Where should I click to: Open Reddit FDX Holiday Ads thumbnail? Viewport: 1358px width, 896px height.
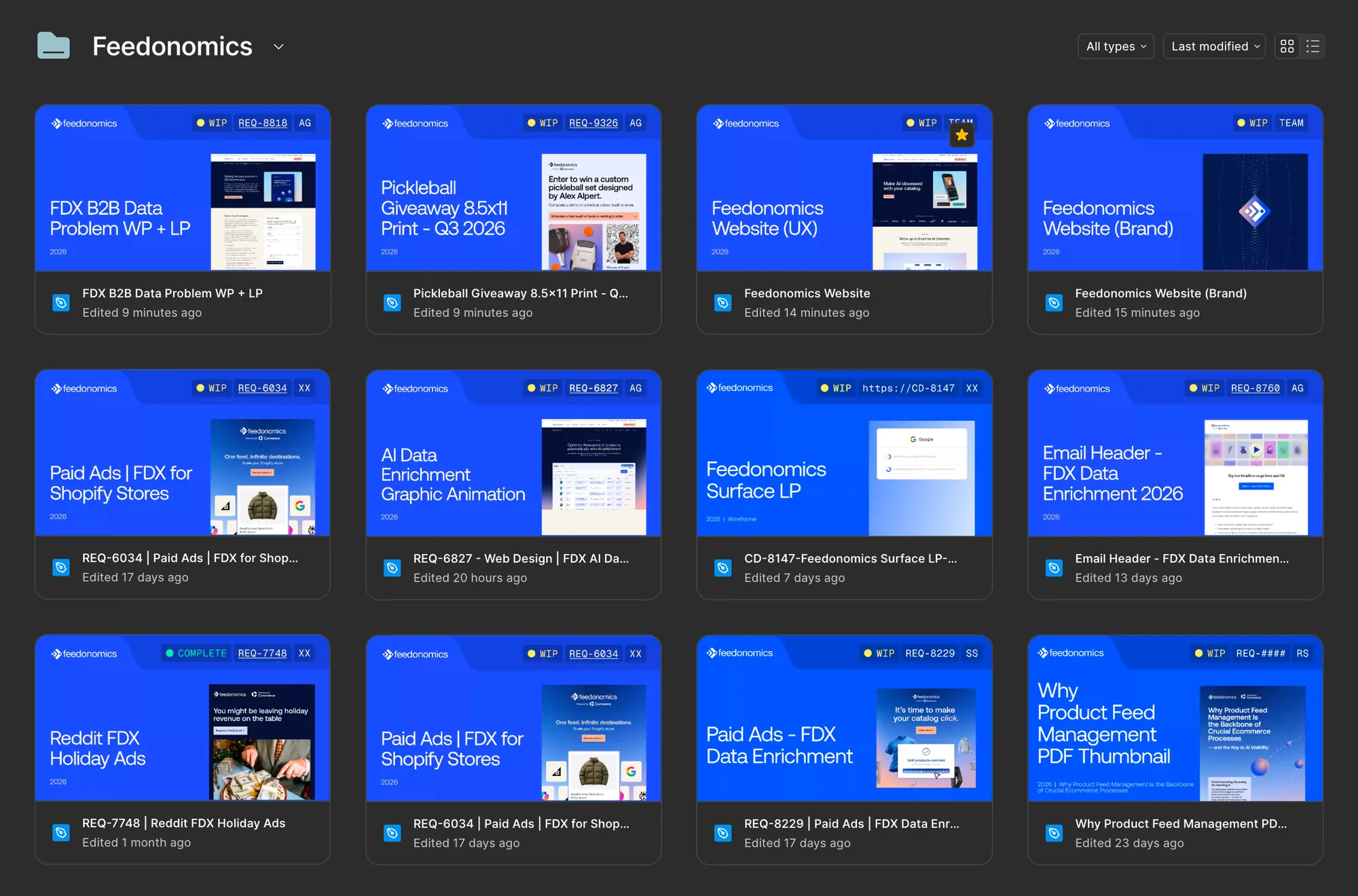183,718
